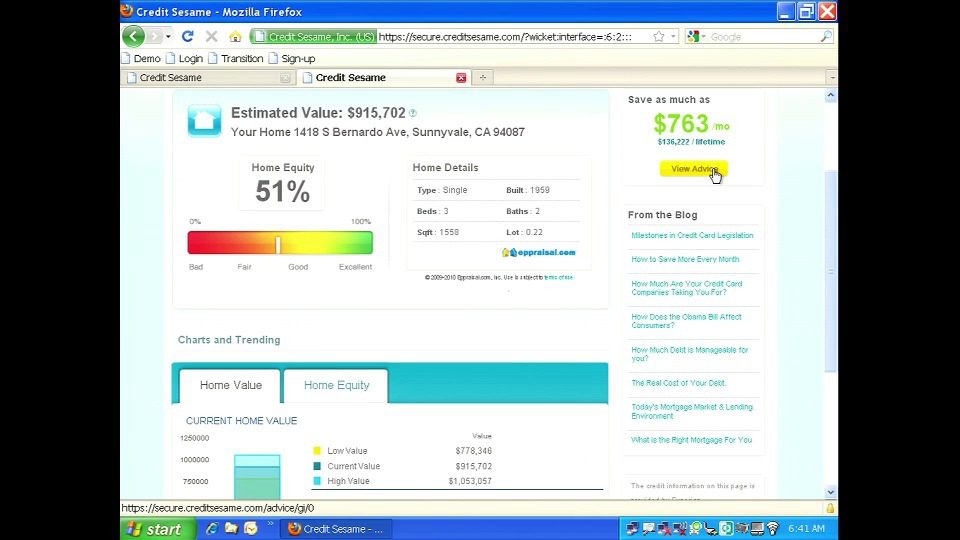The height and width of the screenshot is (540, 960).
Task: Open What is the Right Mortgage For You
Action: click(x=691, y=440)
